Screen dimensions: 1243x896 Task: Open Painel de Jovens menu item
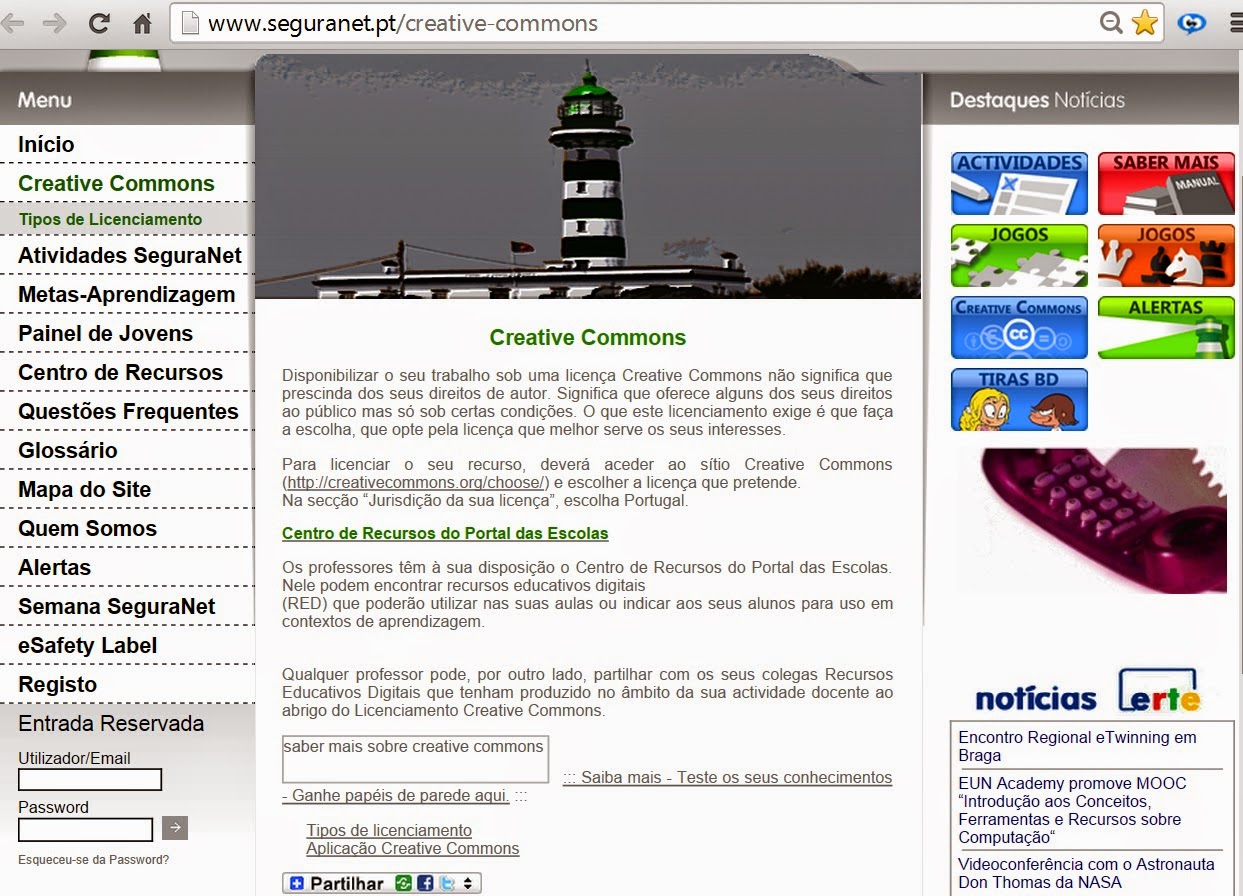point(105,333)
